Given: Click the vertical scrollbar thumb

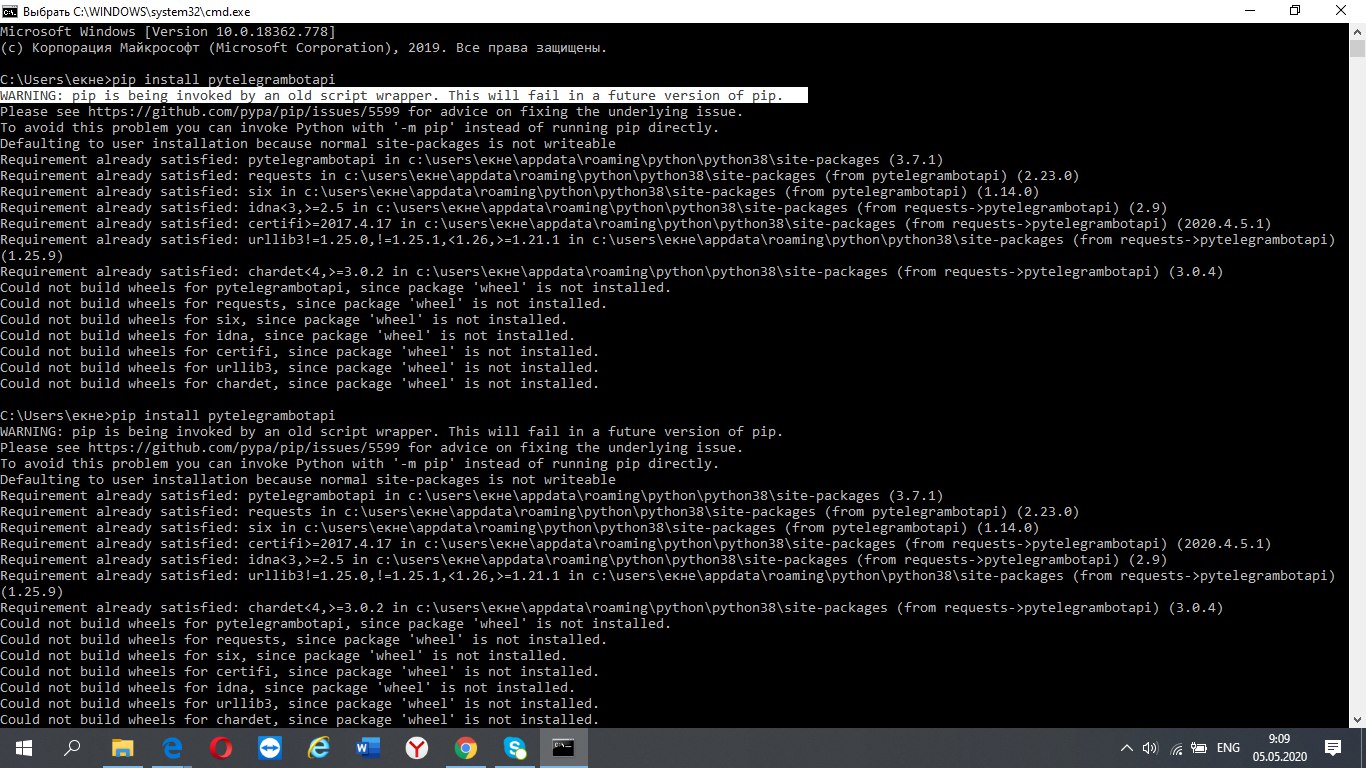Looking at the screenshot, I should pyautogui.click(x=1357, y=49).
